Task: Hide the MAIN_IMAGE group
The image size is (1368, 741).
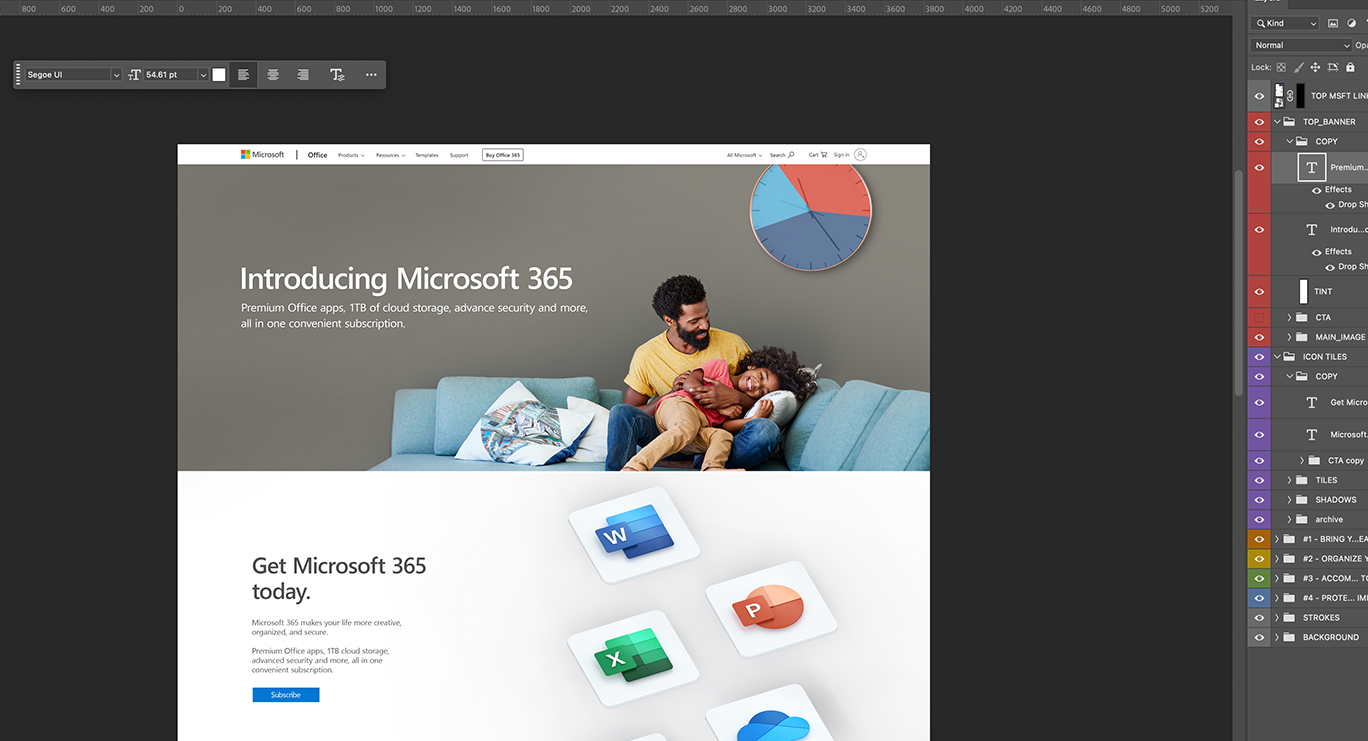Action: point(1259,337)
